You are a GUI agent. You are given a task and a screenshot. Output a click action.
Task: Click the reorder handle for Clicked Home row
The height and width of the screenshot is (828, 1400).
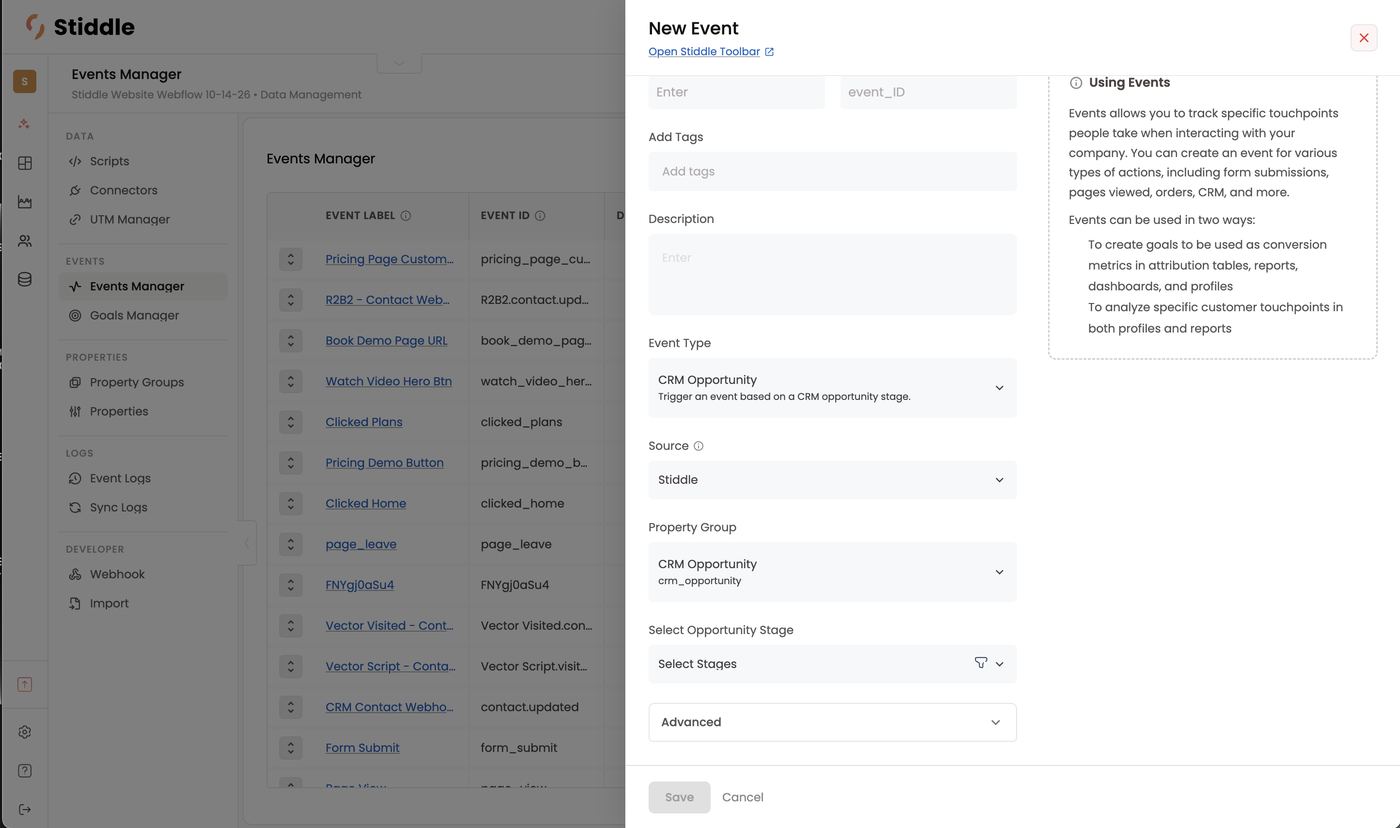(x=290, y=503)
